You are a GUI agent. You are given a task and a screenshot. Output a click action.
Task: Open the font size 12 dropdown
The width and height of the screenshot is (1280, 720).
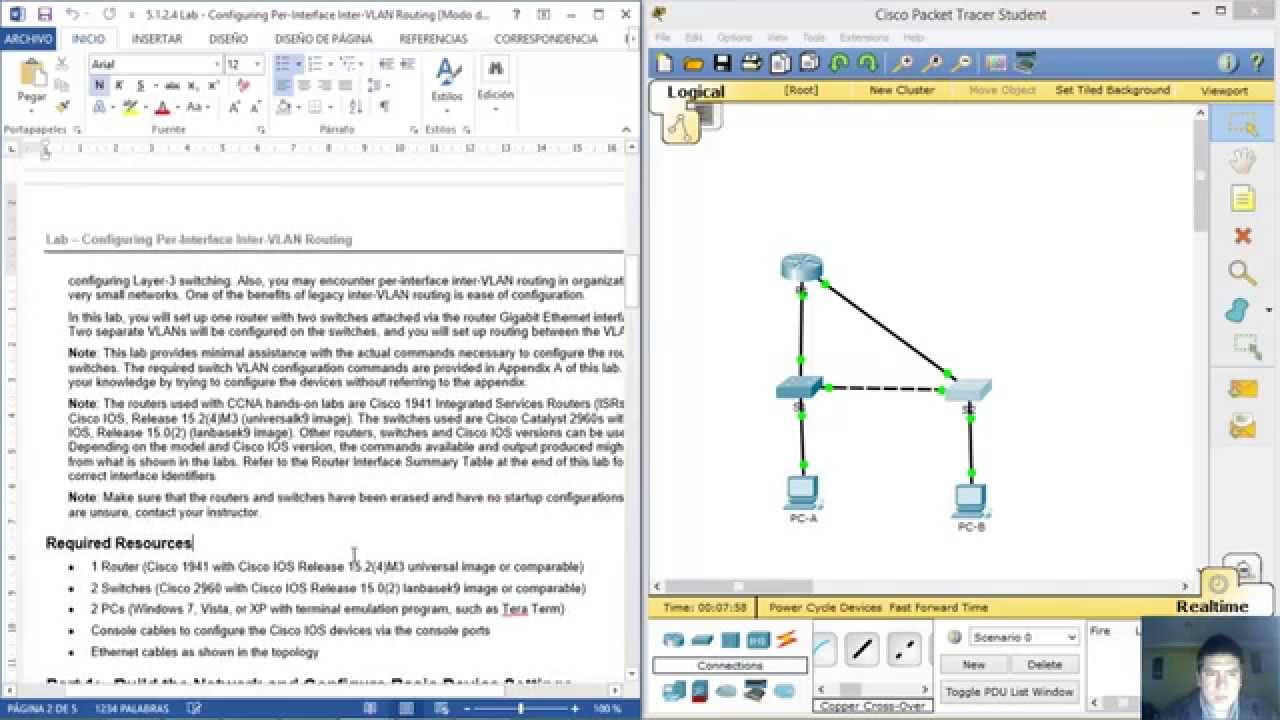[258, 64]
